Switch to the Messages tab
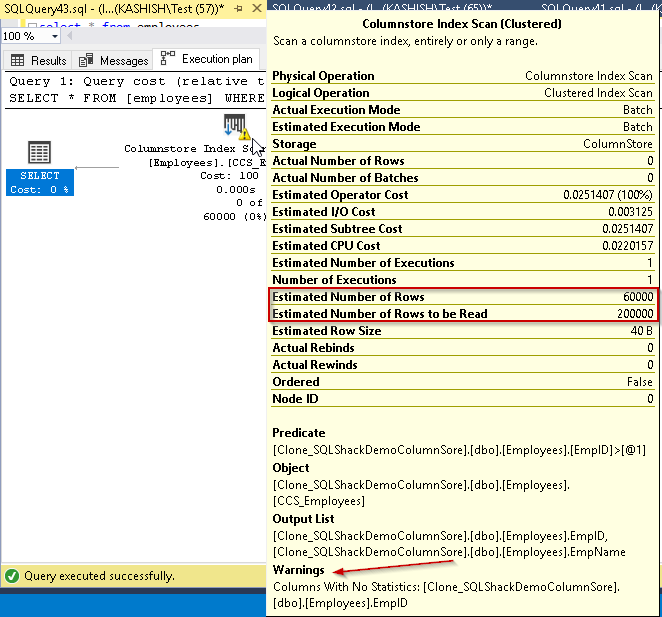The height and width of the screenshot is (617, 662). point(114,60)
